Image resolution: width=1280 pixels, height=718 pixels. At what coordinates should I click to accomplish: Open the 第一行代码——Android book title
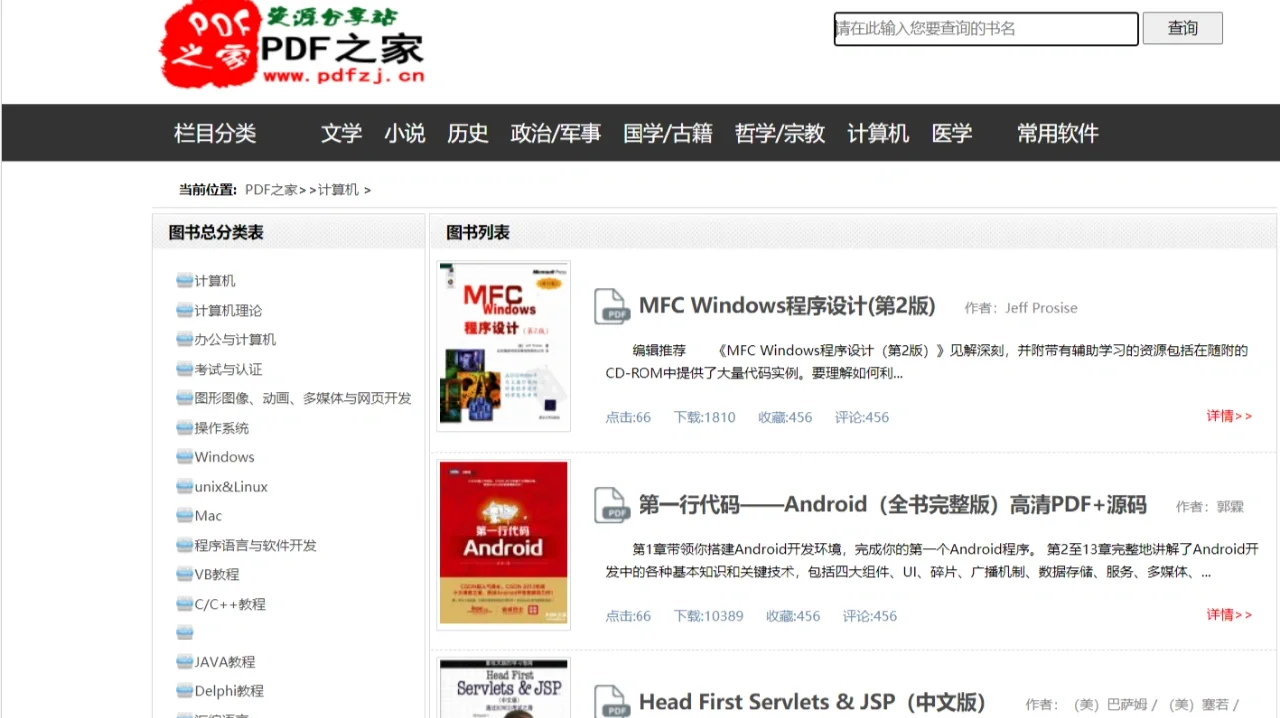[x=892, y=505]
